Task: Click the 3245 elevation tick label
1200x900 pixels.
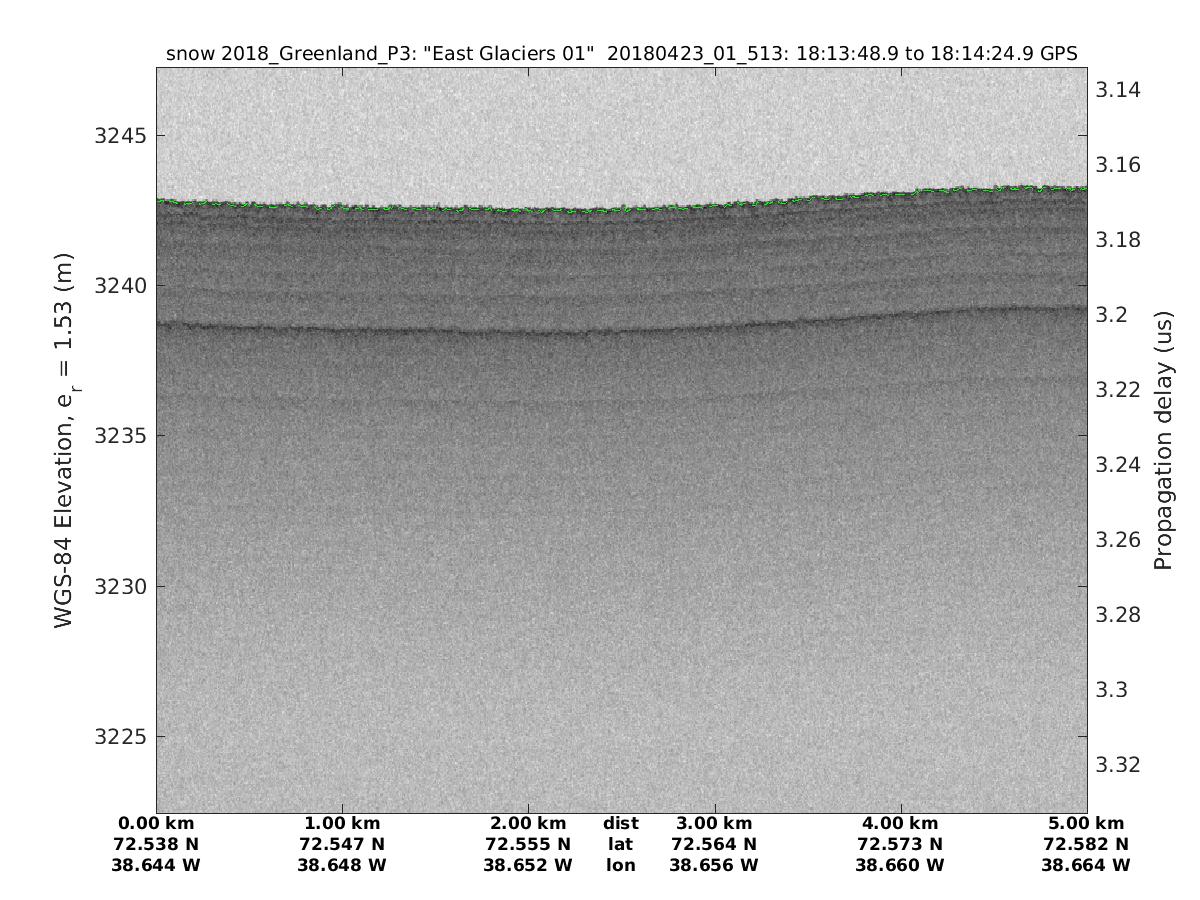Action: (116, 135)
